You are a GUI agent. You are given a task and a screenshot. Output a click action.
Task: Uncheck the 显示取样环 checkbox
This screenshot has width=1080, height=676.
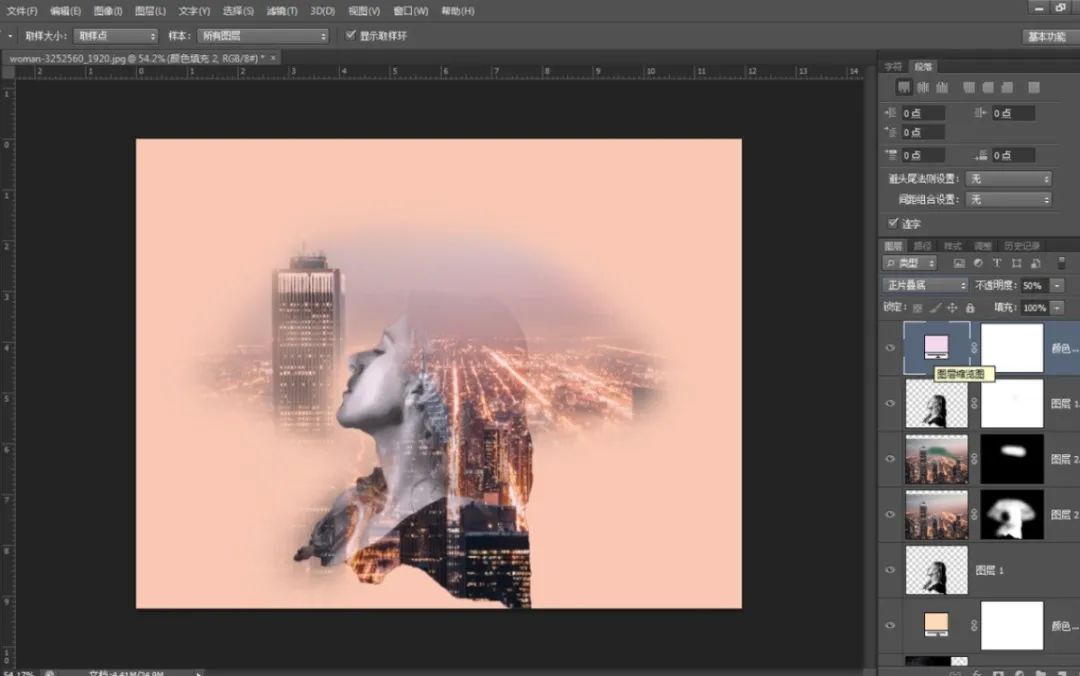coord(351,35)
